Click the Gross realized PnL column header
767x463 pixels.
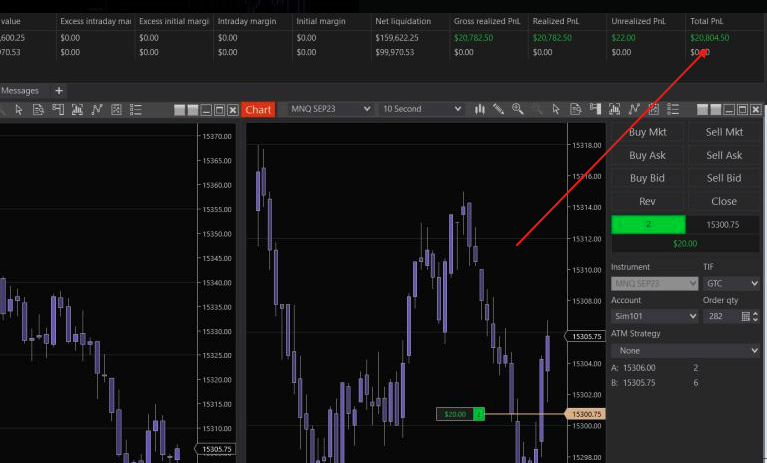pos(487,21)
